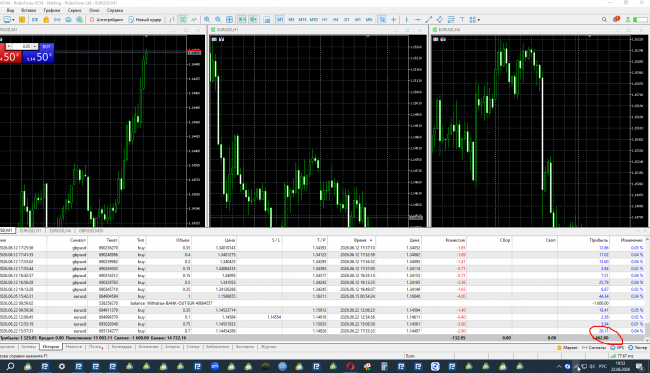
Task: Click the search magnifier in toolbar
Action: click(x=604, y=19)
